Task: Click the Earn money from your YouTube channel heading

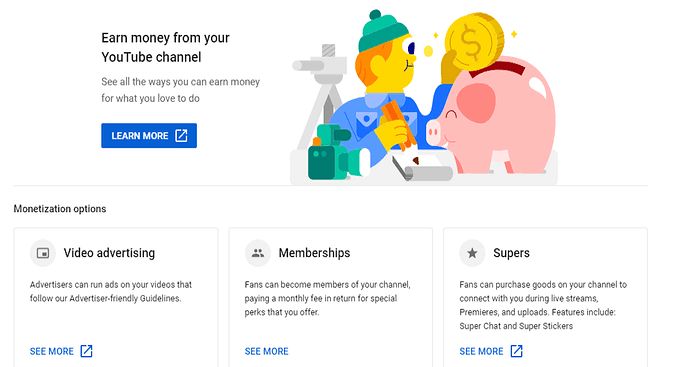Action: pyautogui.click(x=165, y=48)
